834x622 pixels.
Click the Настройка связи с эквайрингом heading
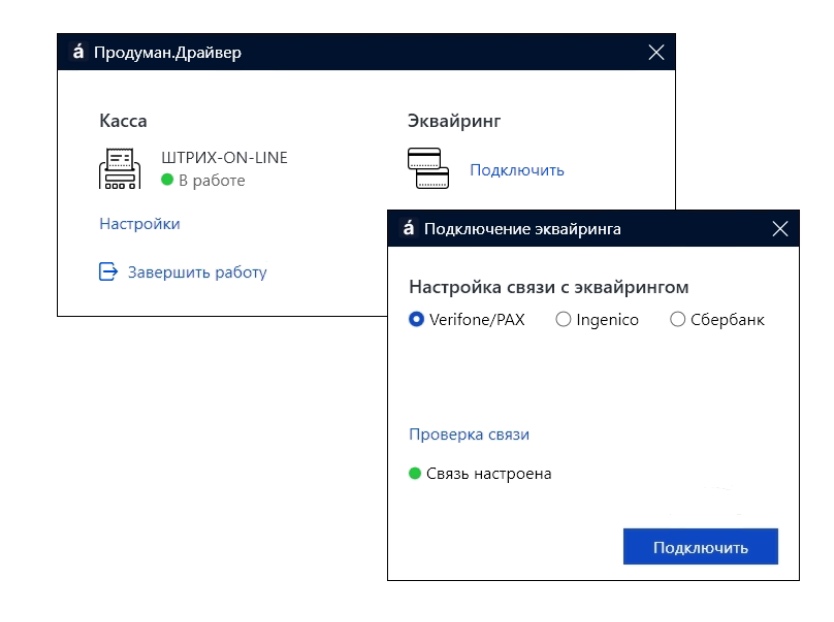[549, 287]
